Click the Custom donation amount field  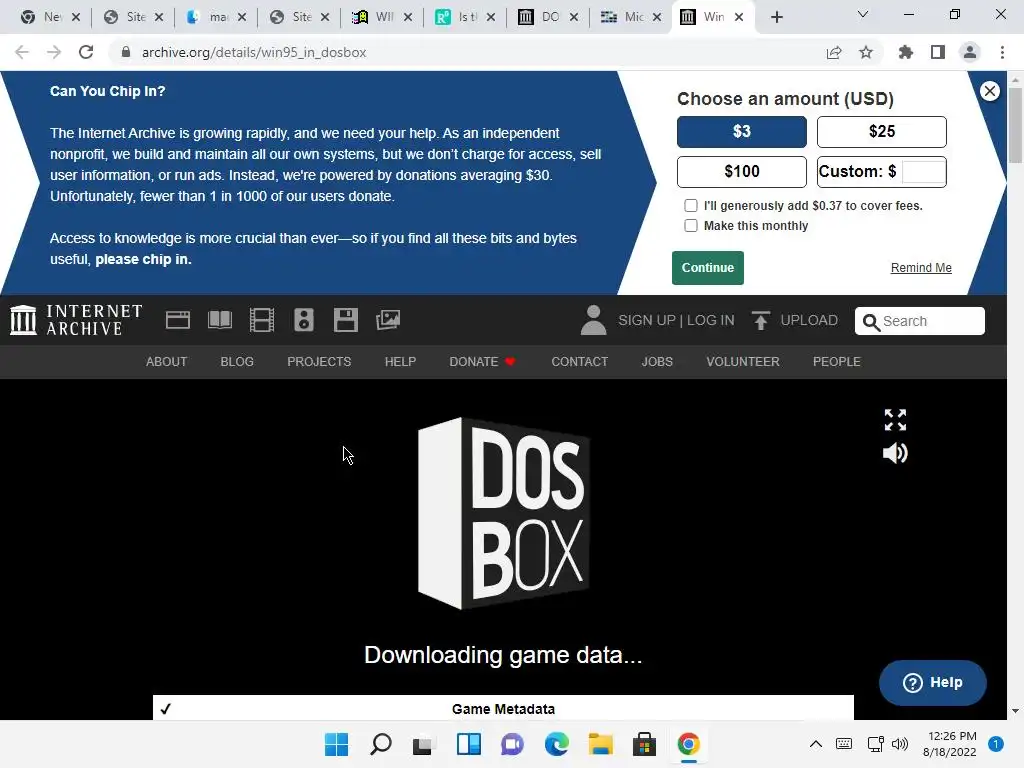(x=922, y=172)
